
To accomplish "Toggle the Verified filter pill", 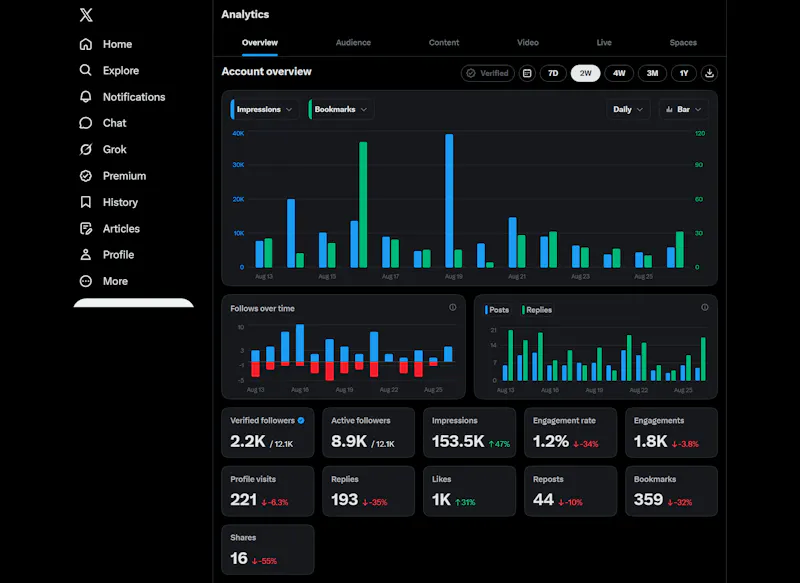I will (x=488, y=73).
